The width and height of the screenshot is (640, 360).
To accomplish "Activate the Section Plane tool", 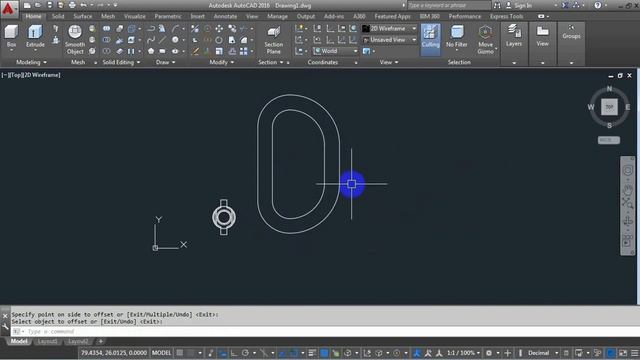I will coord(273,40).
